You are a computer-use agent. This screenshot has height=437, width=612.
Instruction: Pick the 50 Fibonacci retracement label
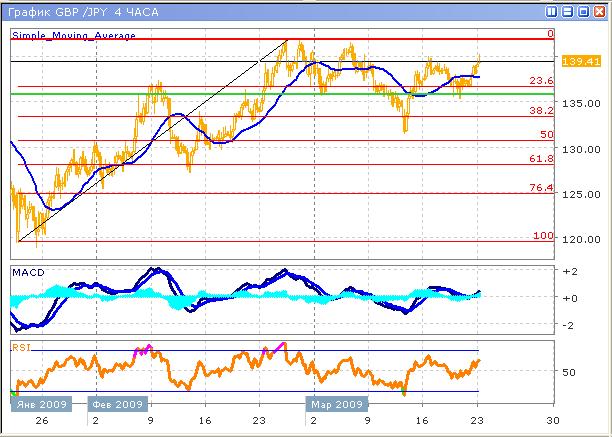546,134
